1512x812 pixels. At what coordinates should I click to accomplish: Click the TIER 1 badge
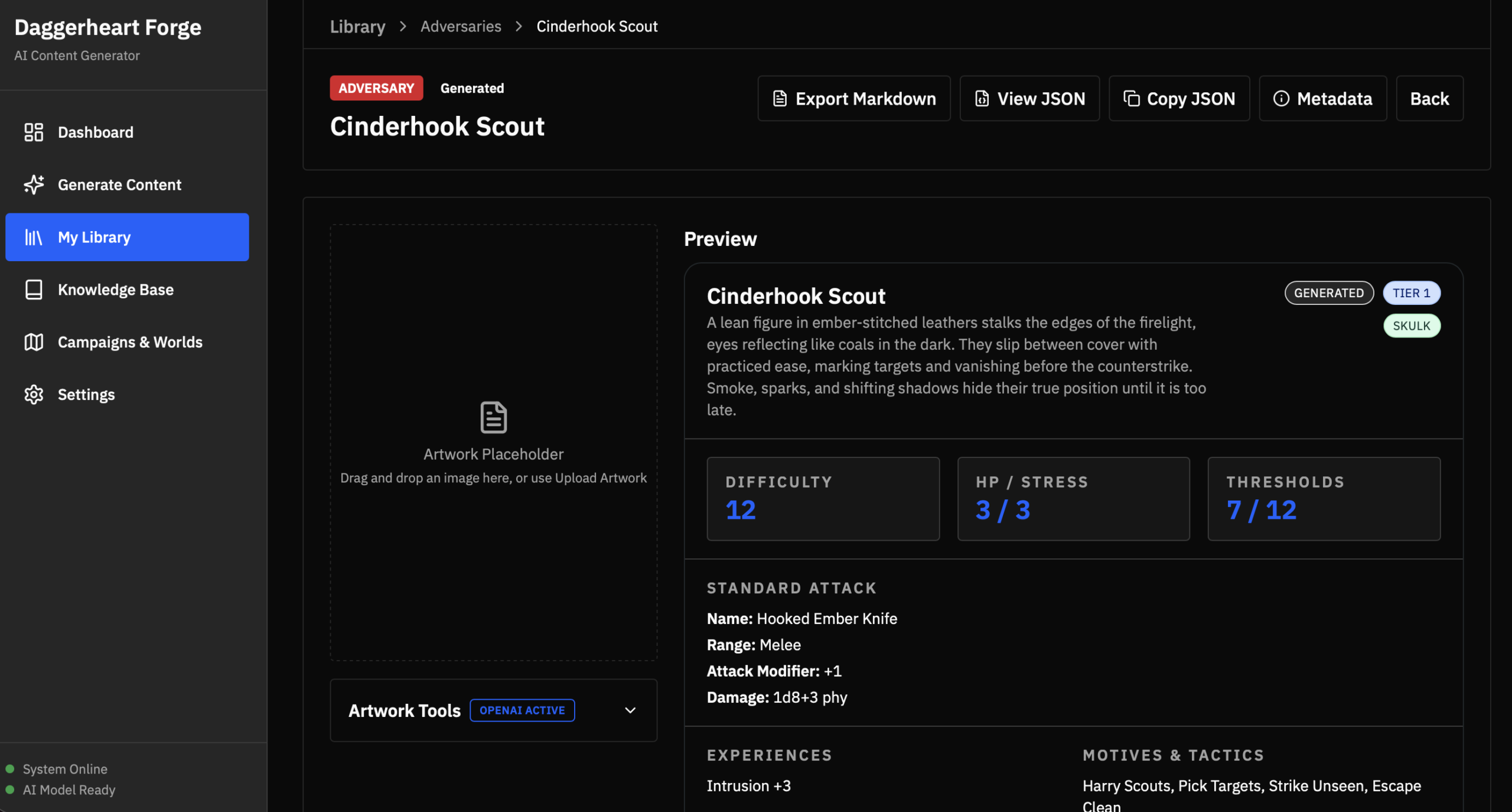[x=1412, y=293]
